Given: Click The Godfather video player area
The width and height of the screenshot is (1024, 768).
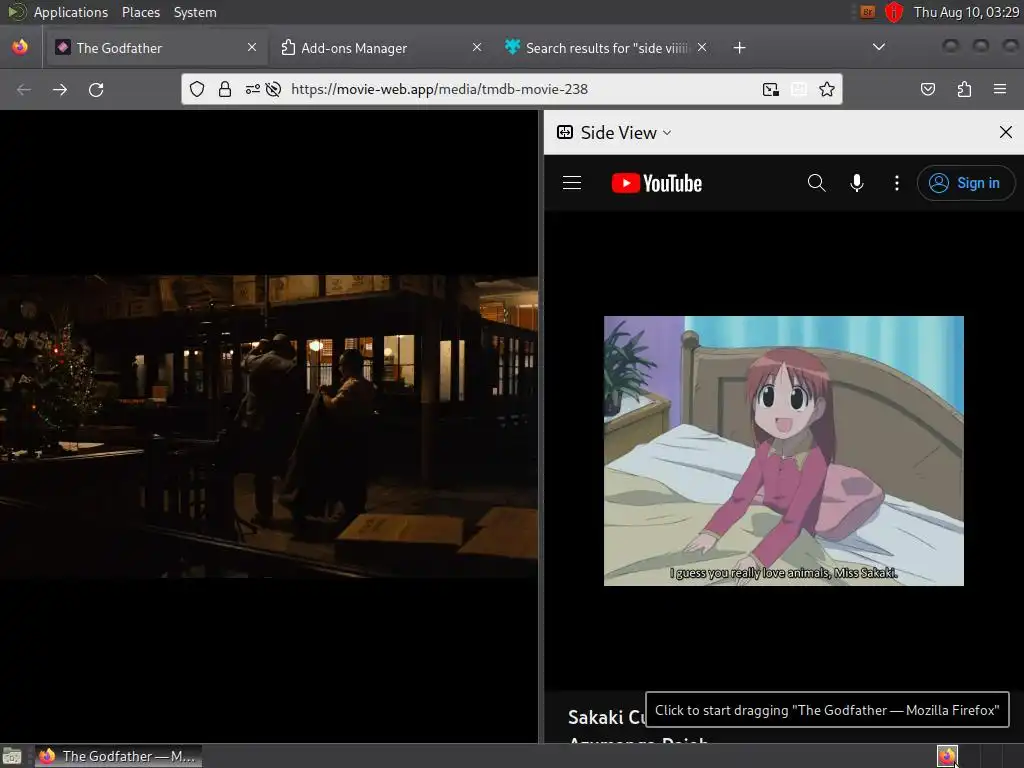Looking at the screenshot, I should (269, 426).
